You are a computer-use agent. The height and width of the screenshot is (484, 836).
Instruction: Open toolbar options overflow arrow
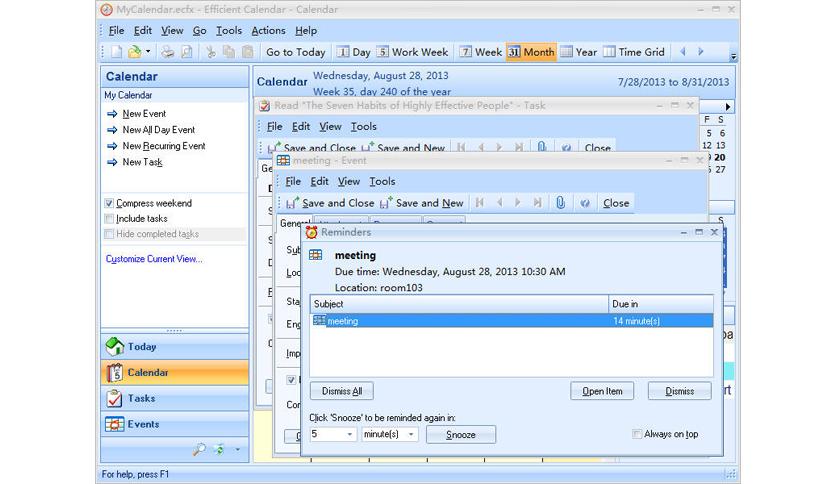(733, 56)
